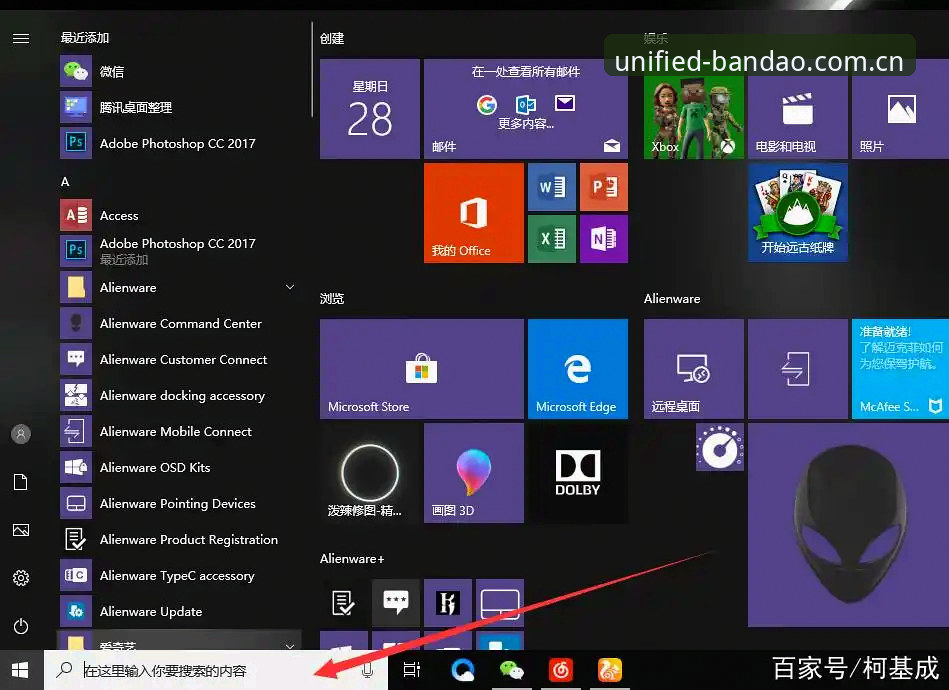
Task: Open the McAfee tile
Action: click(901, 369)
